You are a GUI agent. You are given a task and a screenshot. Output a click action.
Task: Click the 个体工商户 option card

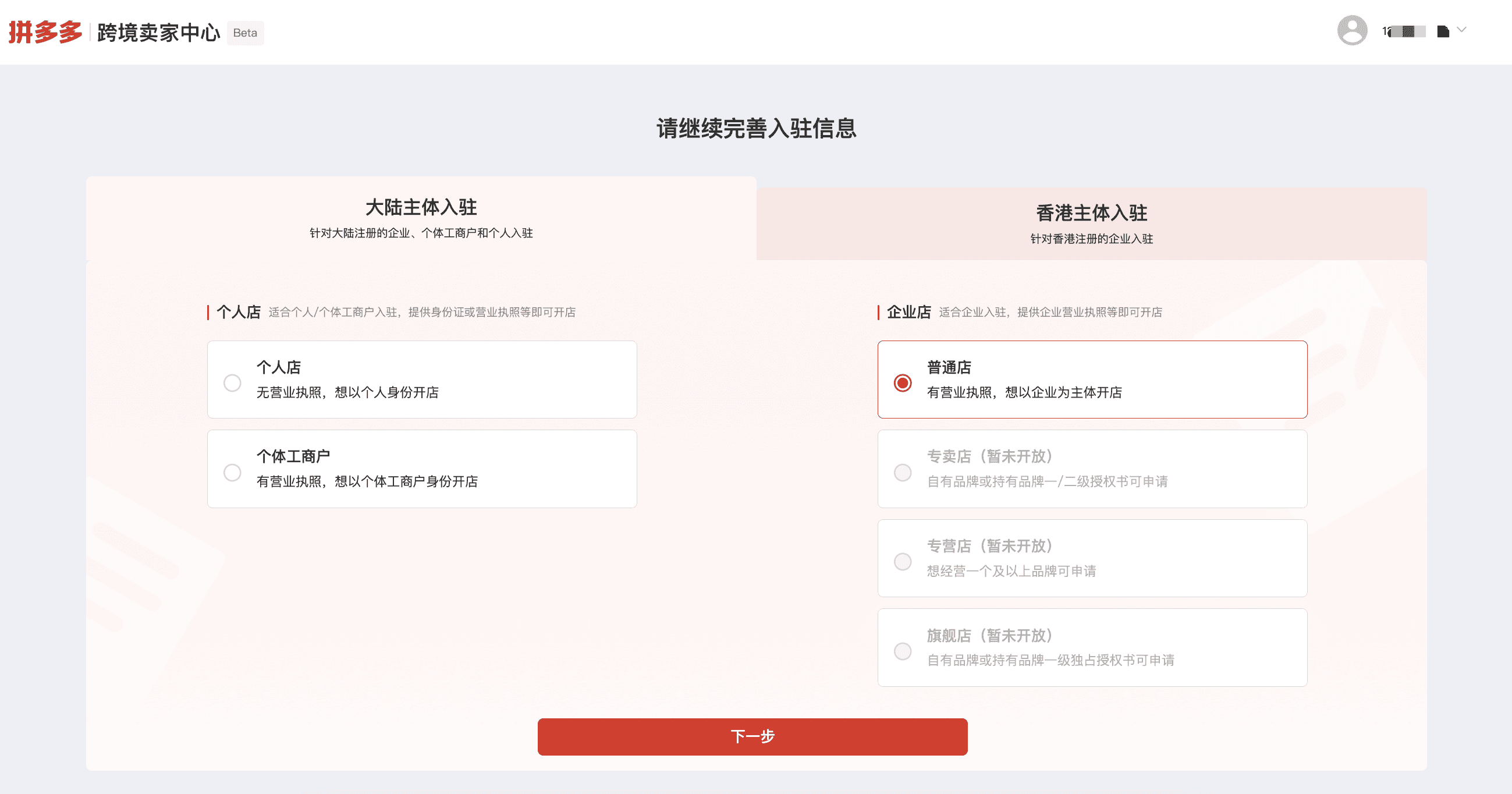[x=421, y=469]
